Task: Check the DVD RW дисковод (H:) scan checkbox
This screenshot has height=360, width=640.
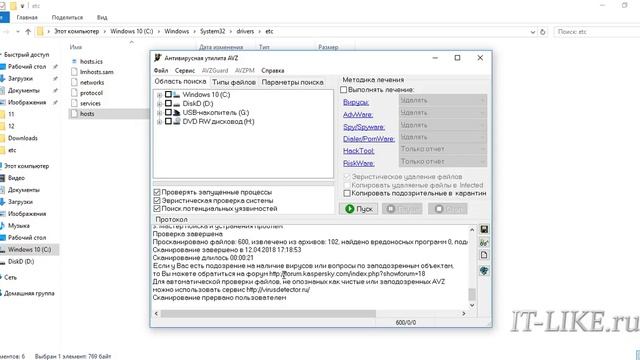Action: [168, 122]
